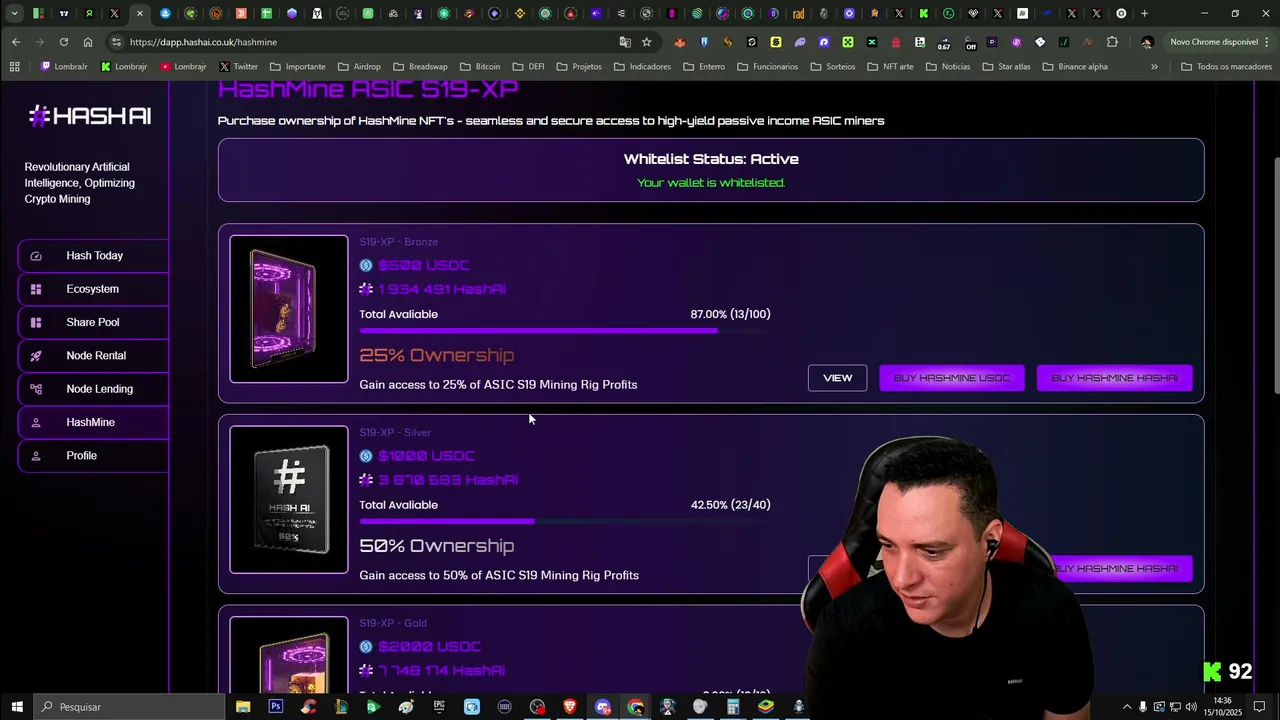Viewport: 1280px width, 720px height.
Task: Open Todos os marcadores folder
Action: pos(1226,67)
